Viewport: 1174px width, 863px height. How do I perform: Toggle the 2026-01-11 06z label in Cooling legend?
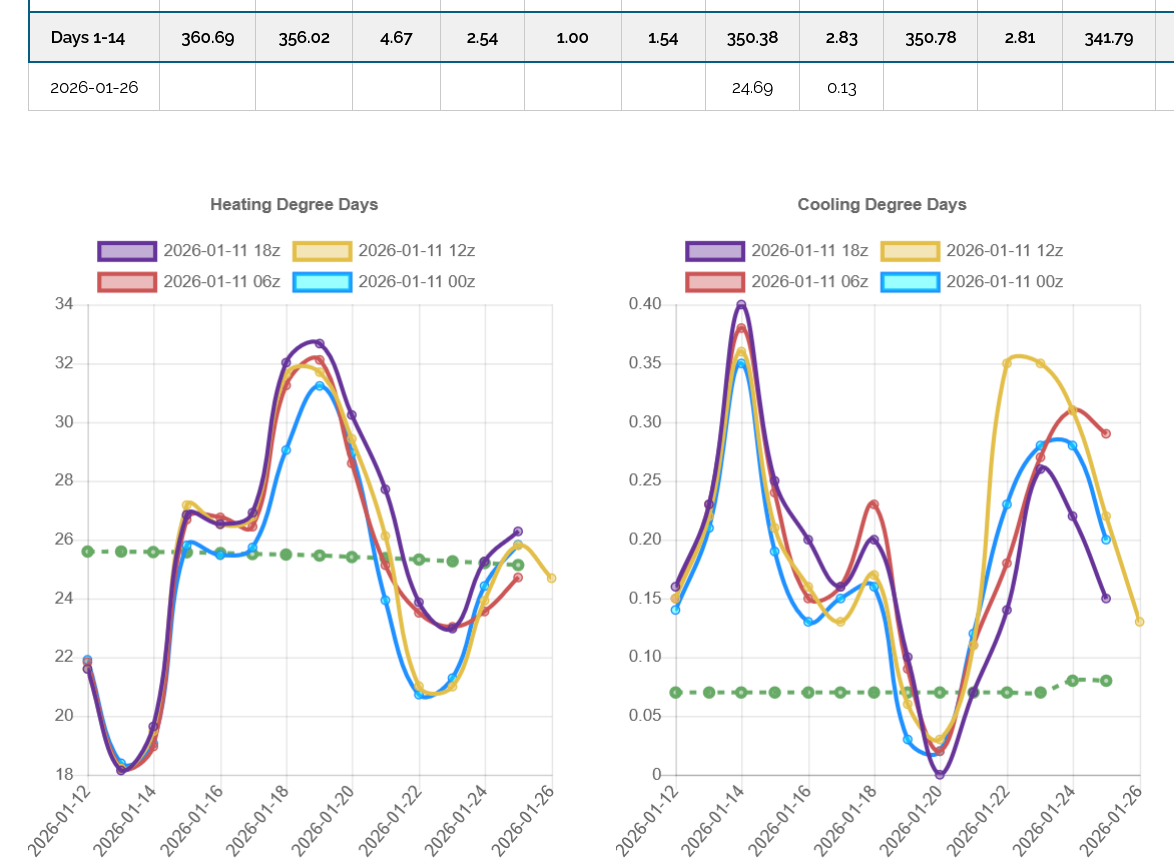pos(809,281)
